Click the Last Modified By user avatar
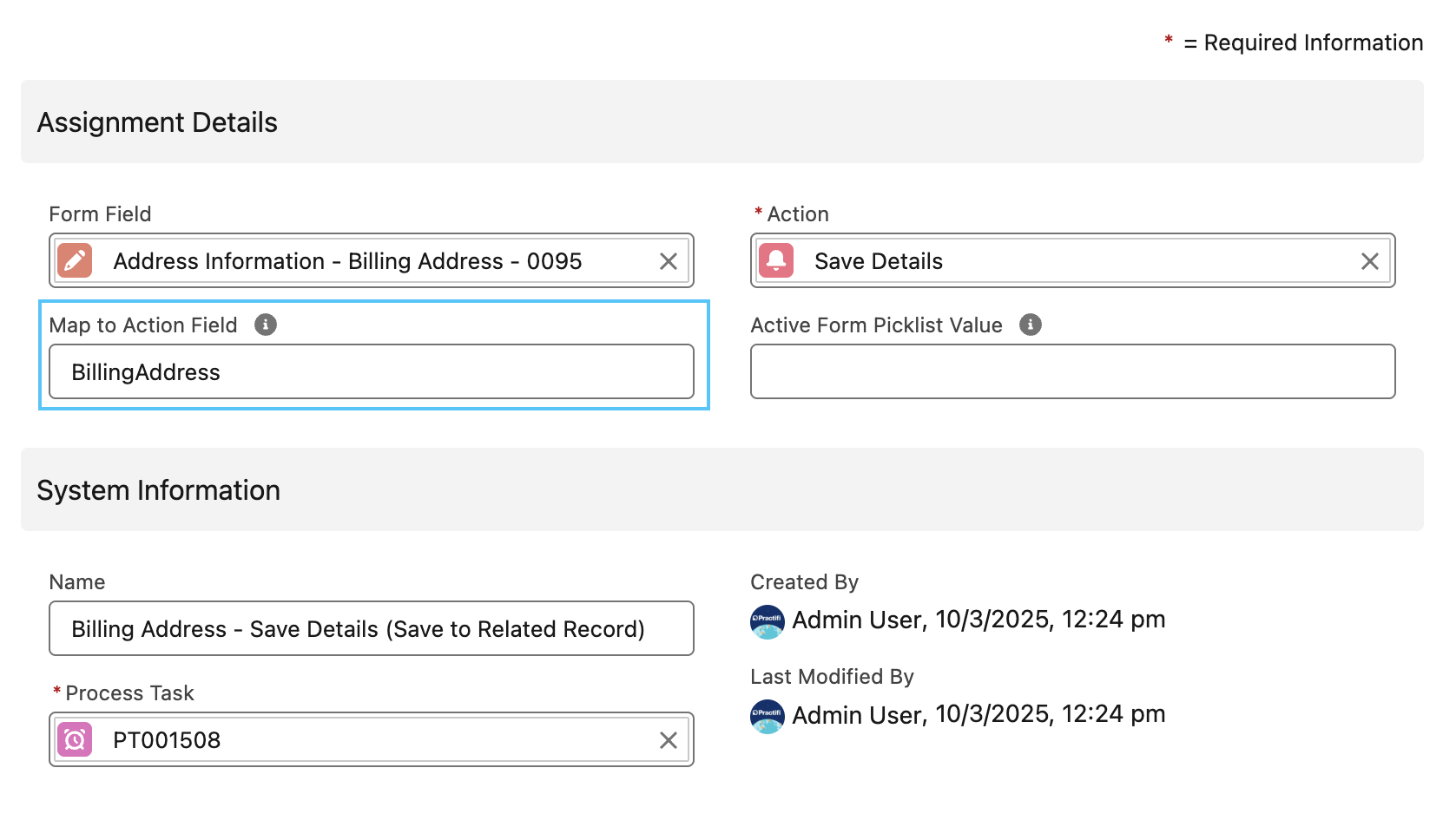 pos(768,717)
